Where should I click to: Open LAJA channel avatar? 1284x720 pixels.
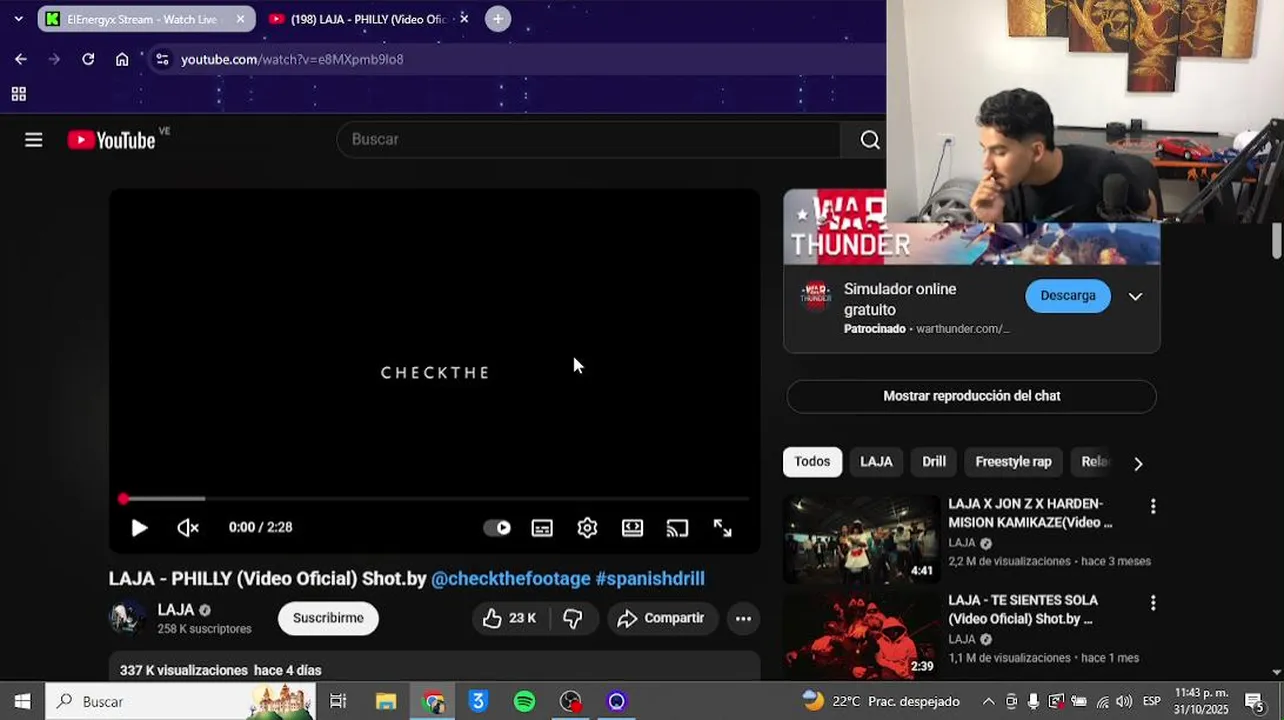click(x=127, y=618)
